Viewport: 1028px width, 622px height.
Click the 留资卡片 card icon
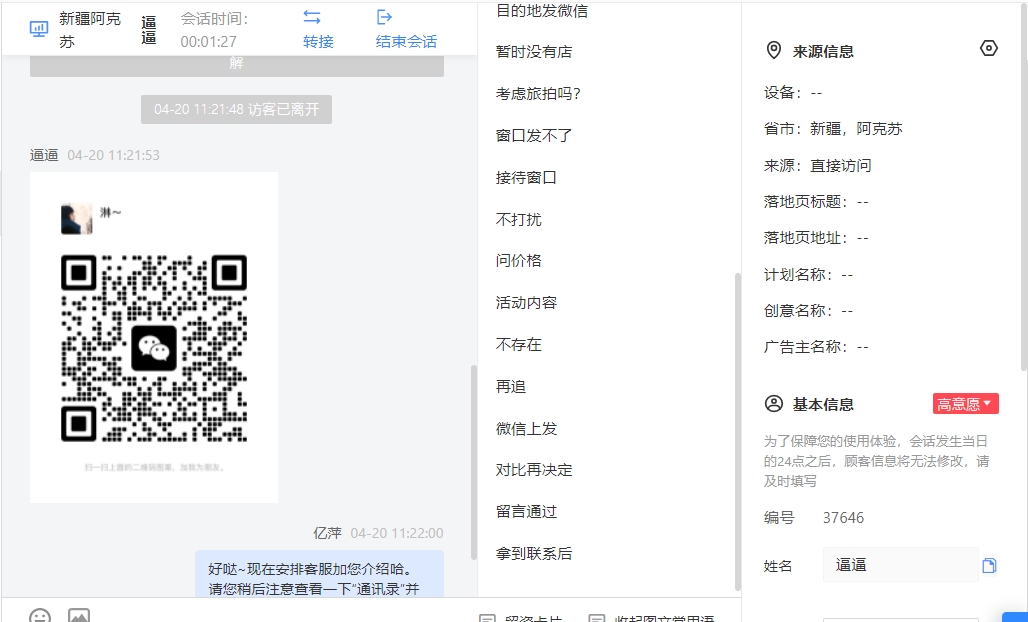pyautogui.click(x=487, y=618)
